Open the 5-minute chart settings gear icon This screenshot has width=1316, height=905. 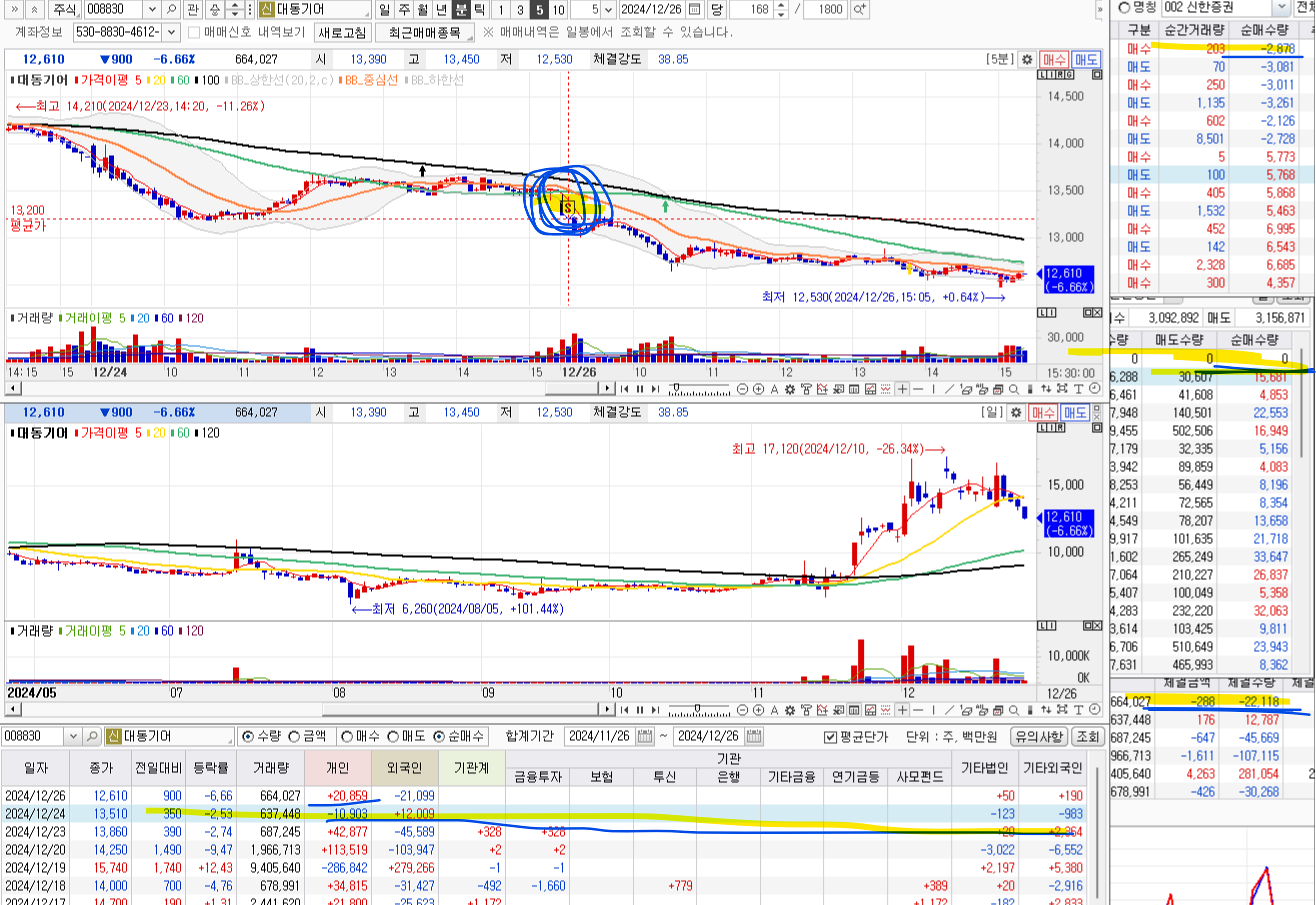tap(1027, 59)
